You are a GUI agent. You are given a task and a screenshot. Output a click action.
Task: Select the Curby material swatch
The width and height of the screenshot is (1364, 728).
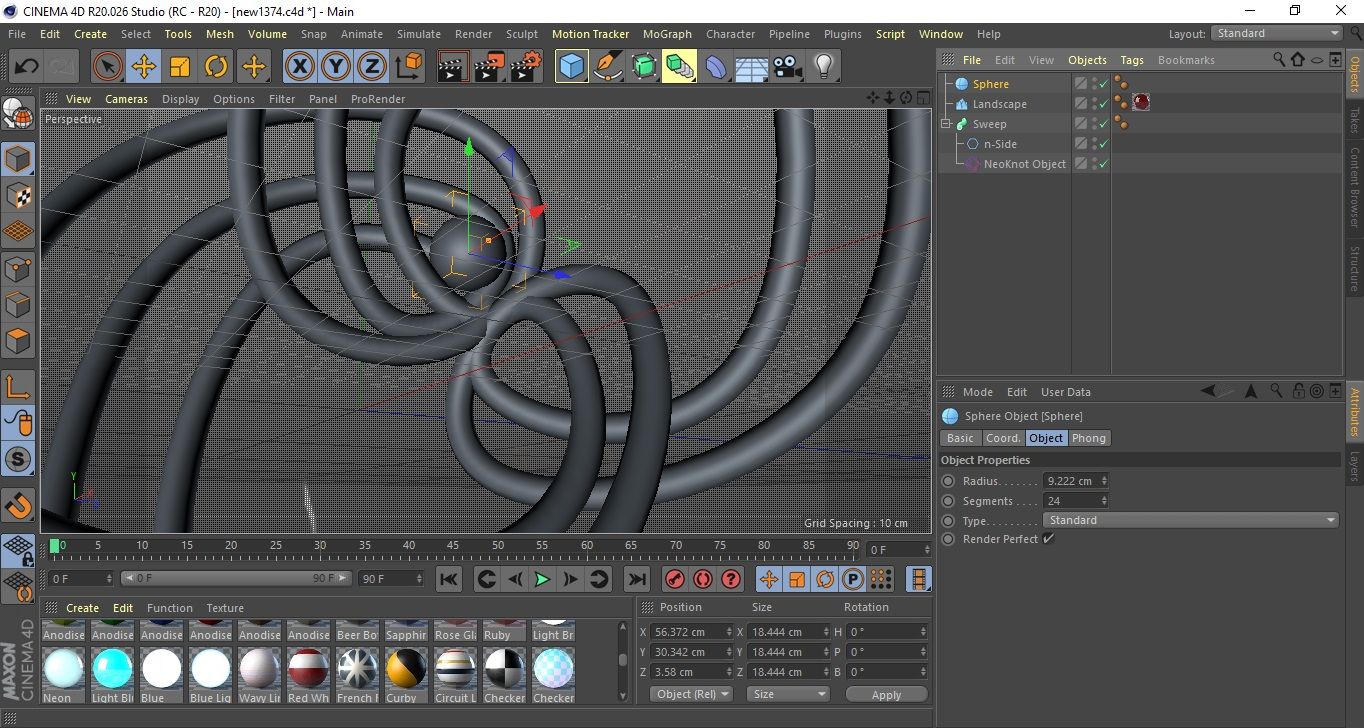(406, 668)
